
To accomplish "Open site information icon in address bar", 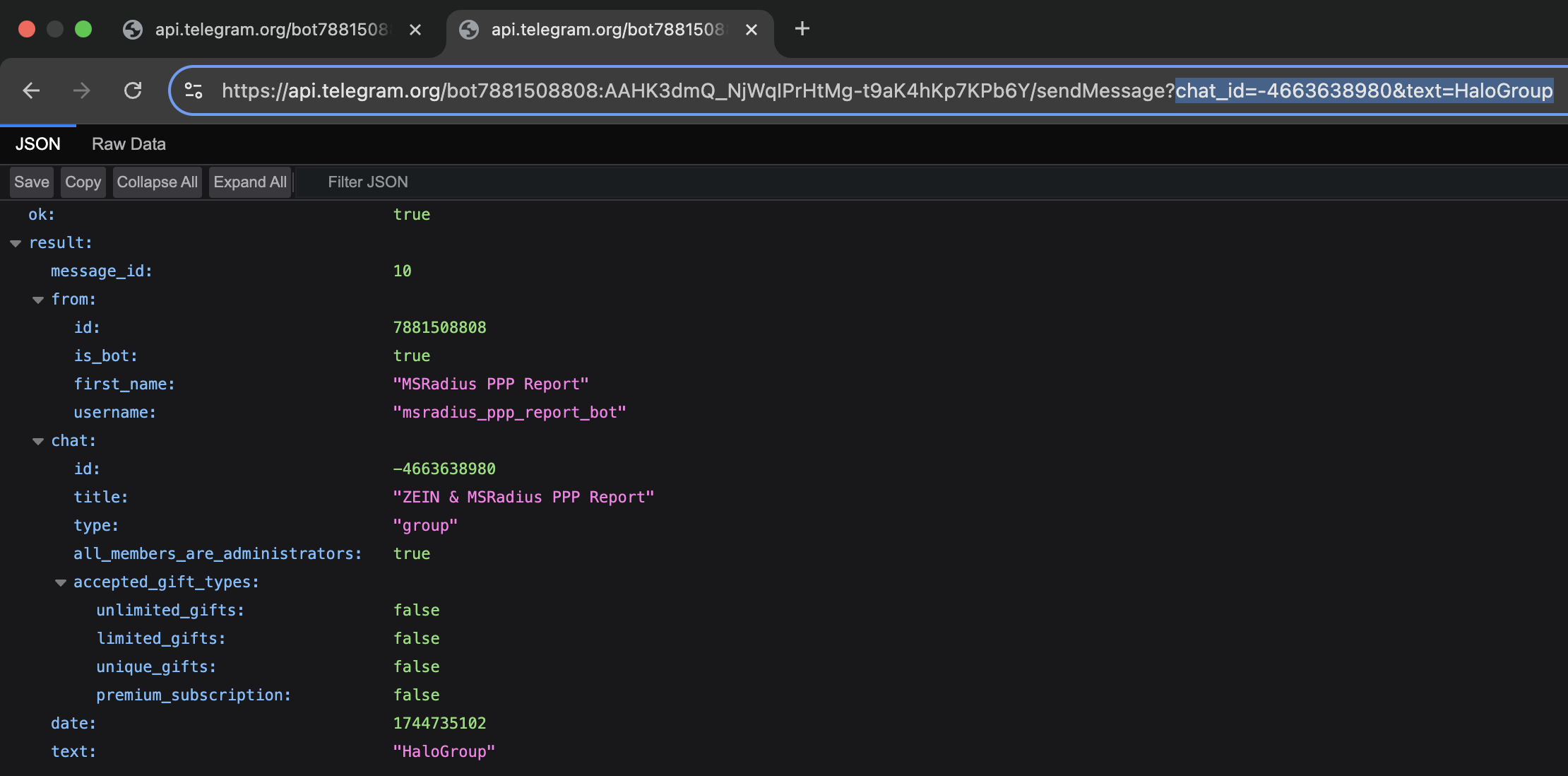I will point(194,90).
